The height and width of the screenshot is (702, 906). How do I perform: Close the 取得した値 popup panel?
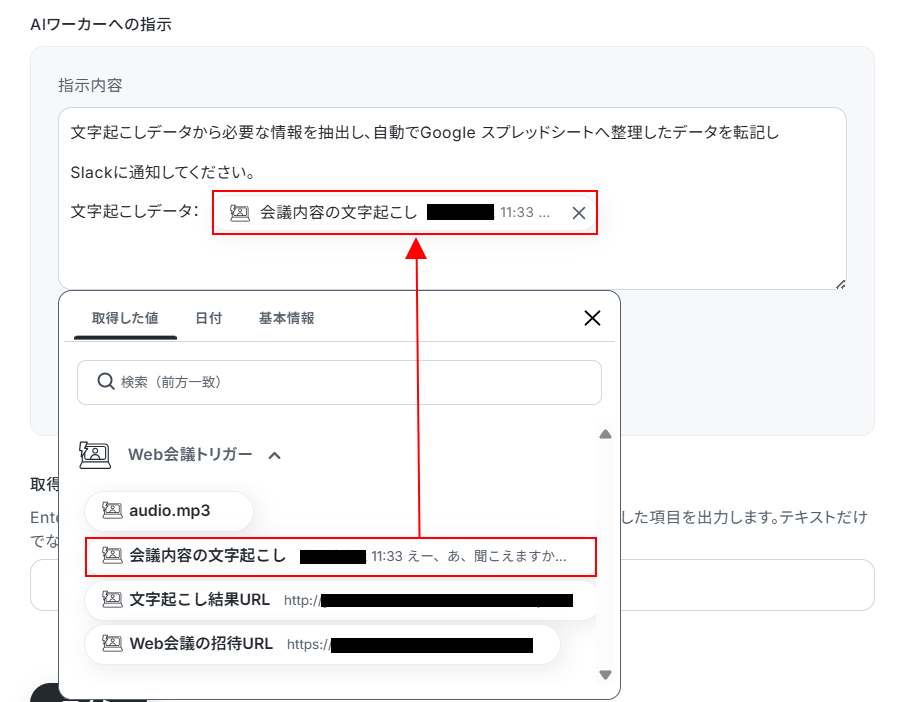pos(592,318)
